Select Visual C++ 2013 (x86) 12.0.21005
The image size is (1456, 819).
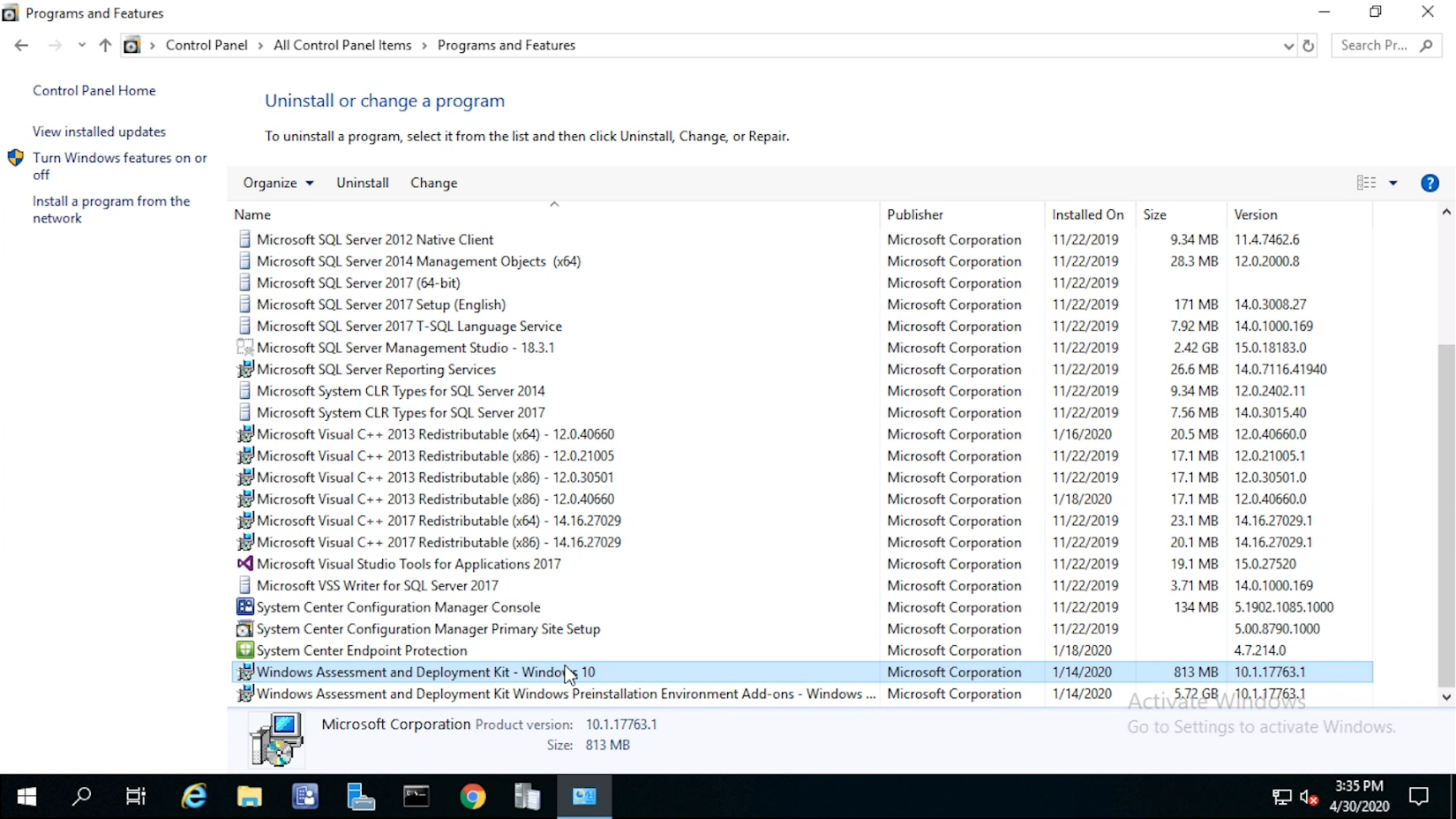pos(435,455)
